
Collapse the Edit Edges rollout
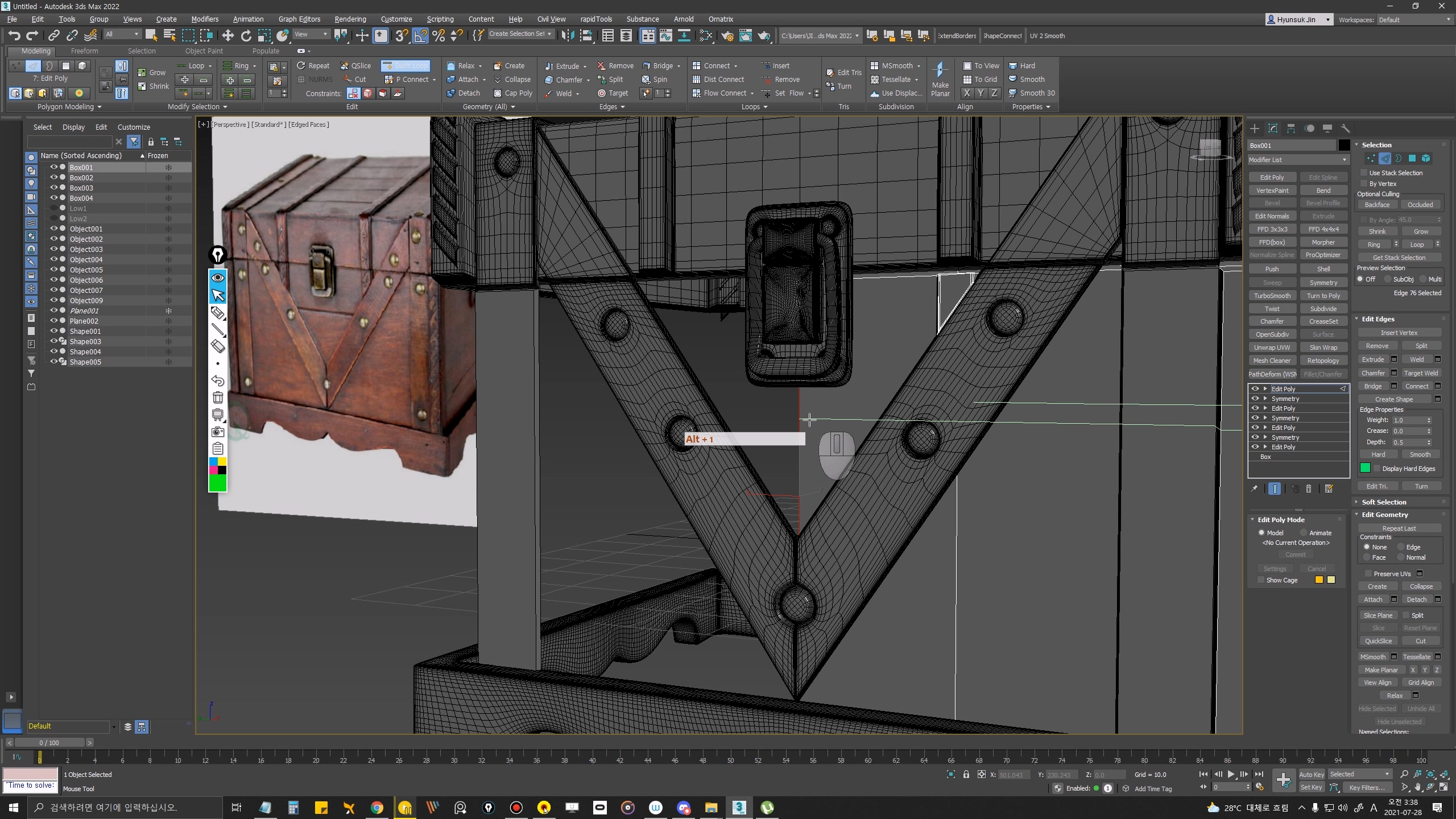[x=1378, y=319]
